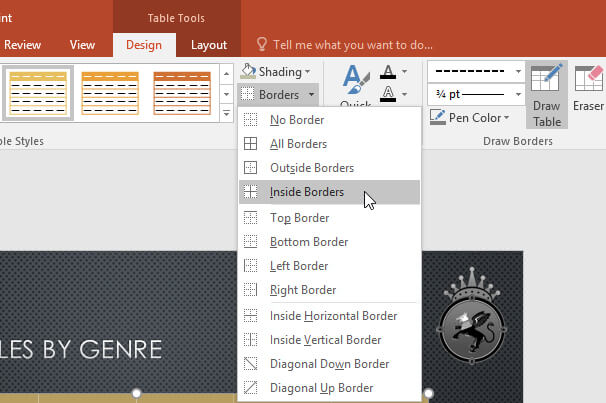Switch to the Review tab
This screenshot has height=403, width=606.
click(22, 45)
